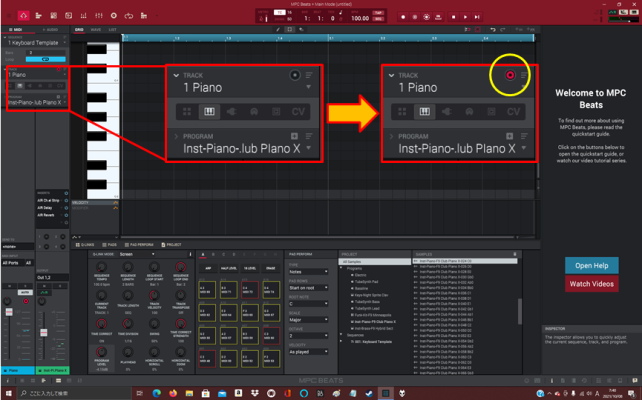The width and height of the screenshot is (642, 400).
Task: Open the circular Sampler icon in top toolbar
Action: pyautogui.click(x=114, y=16)
